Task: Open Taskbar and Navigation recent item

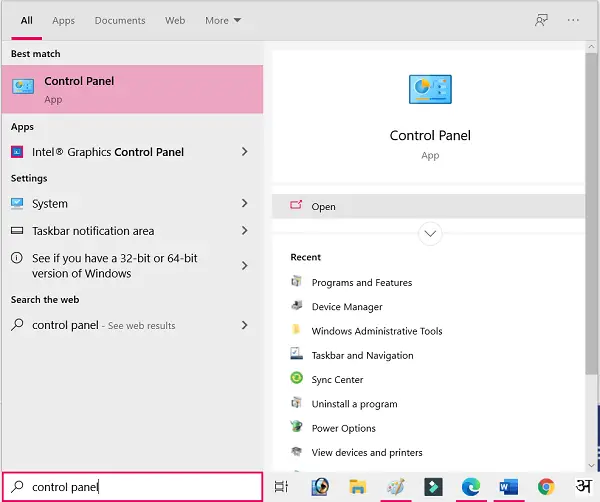Action: coord(362,355)
